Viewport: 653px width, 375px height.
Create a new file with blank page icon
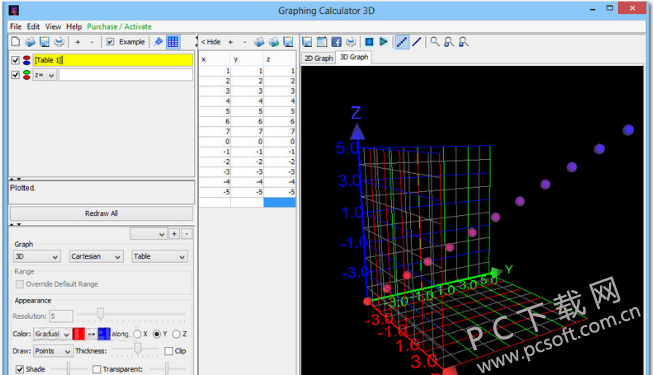[x=15, y=42]
